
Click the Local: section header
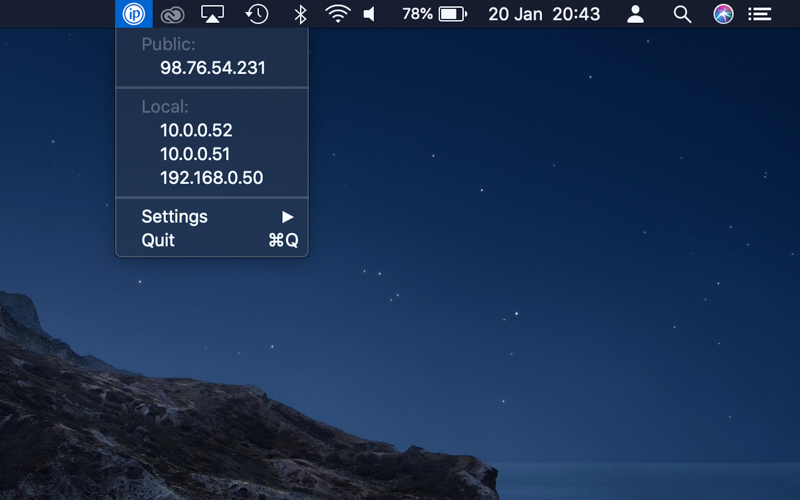pyautogui.click(x=165, y=107)
